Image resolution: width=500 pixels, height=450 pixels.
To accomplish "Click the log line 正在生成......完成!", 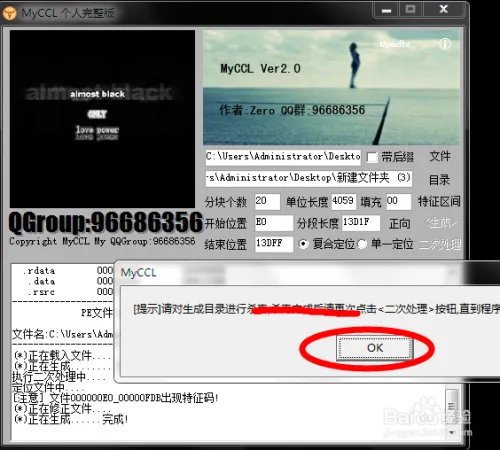I will click(x=71, y=419).
